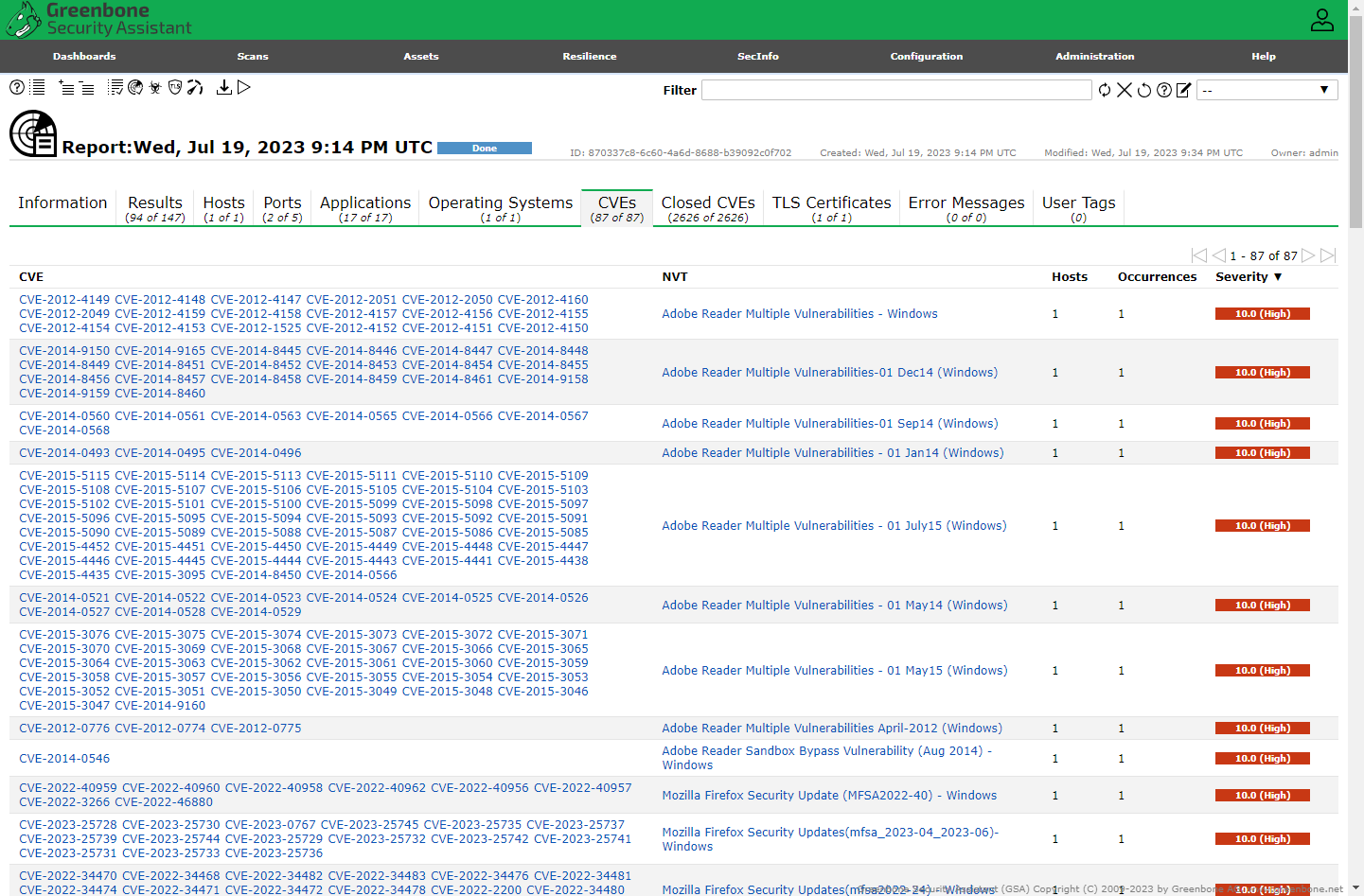The image size is (1364, 896).
Task: Click remove report from assets icon
Action: pyautogui.click(x=86, y=87)
